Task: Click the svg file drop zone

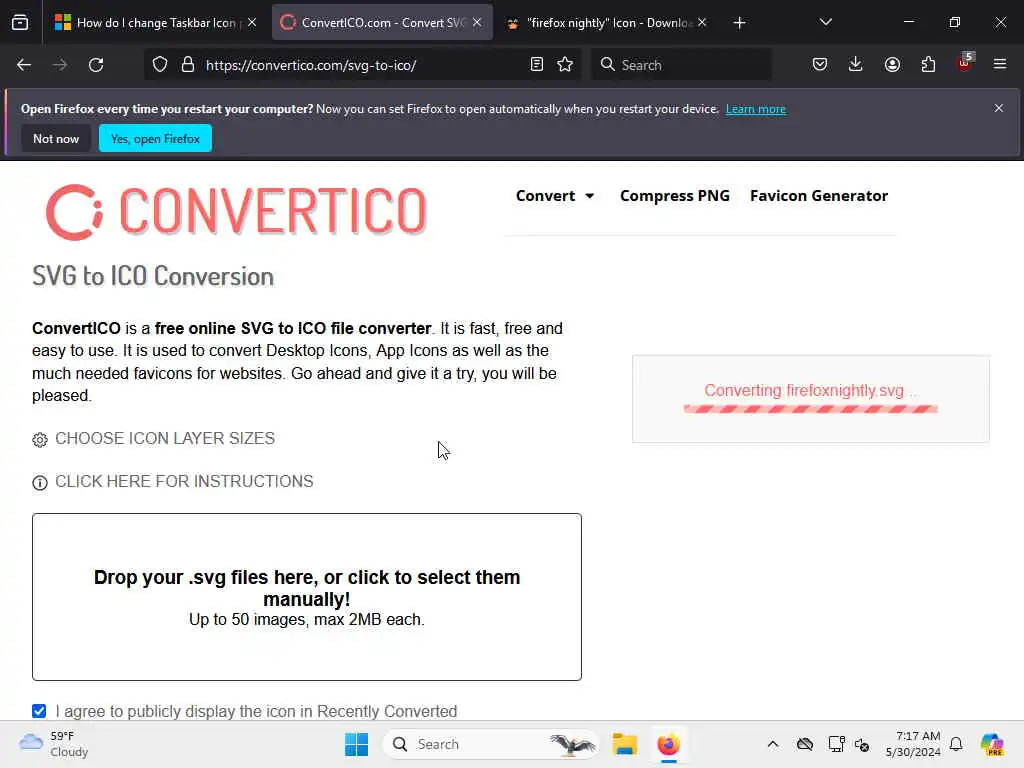Action: click(x=307, y=597)
